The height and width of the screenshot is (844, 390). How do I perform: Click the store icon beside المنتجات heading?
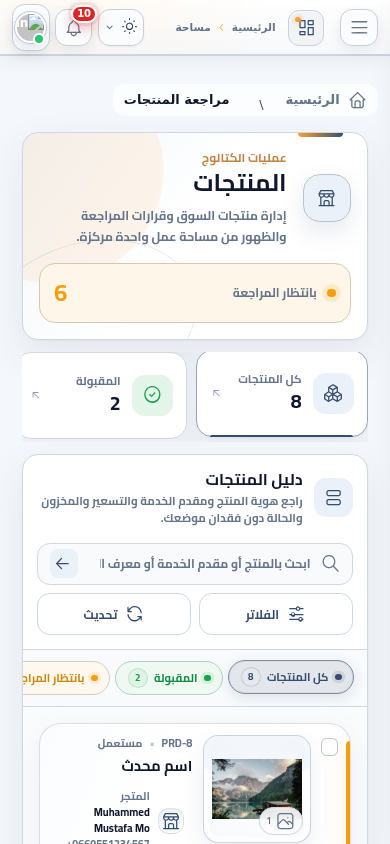[x=327, y=198]
